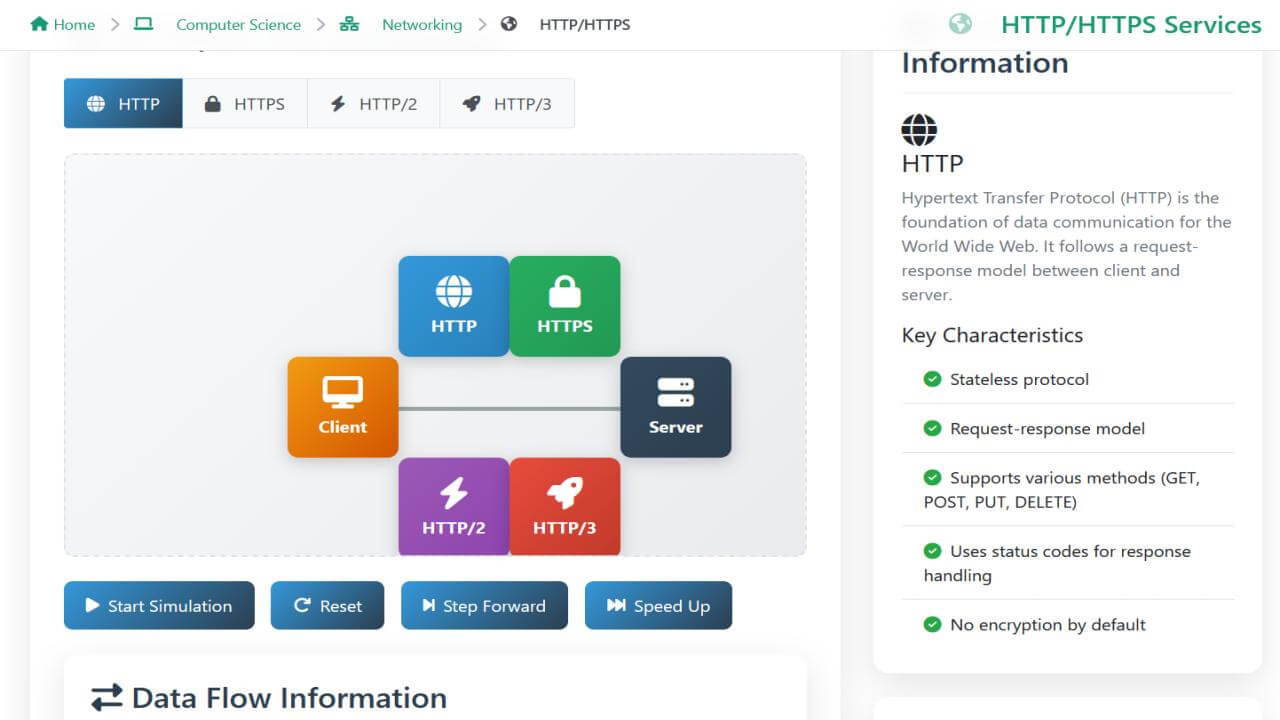Open the Home breadcrumb link
This screenshot has width=1280, height=720.
(63, 24)
